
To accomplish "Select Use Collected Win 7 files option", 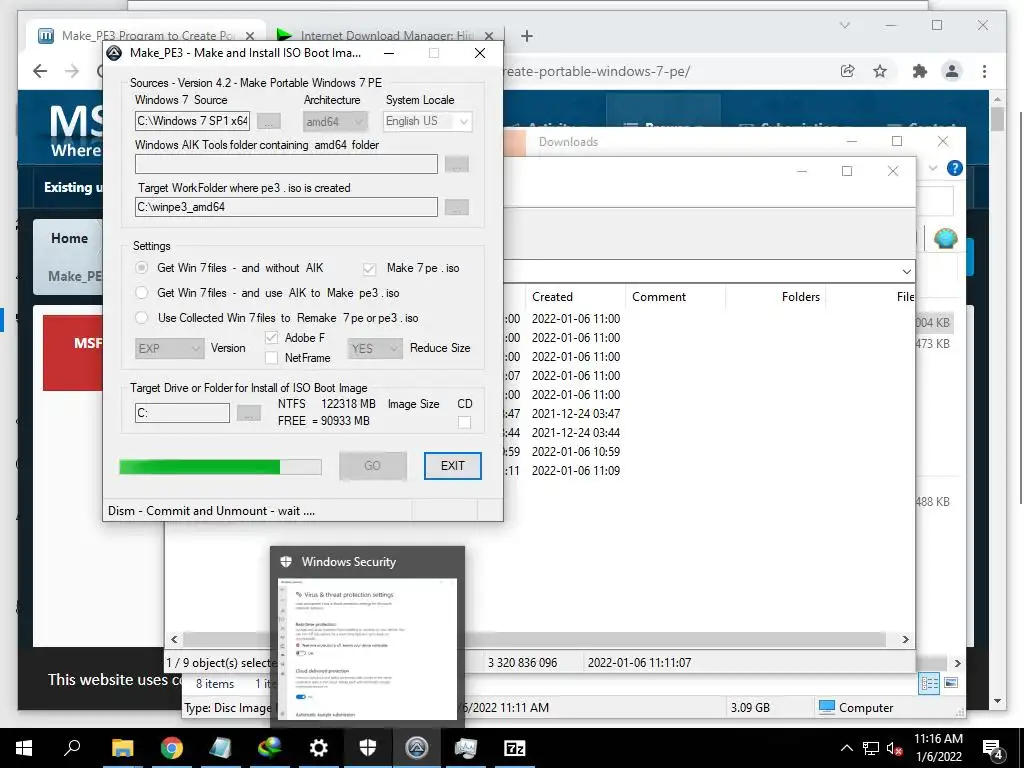I will (141, 318).
